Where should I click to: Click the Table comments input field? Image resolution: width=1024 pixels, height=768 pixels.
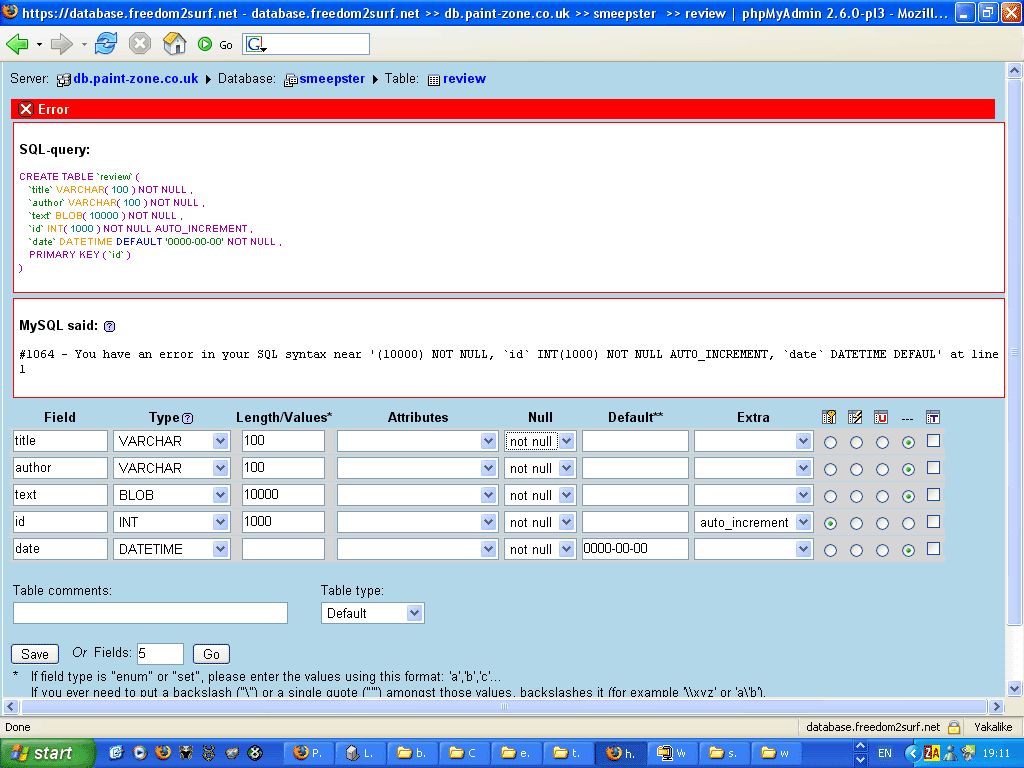(x=150, y=613)
